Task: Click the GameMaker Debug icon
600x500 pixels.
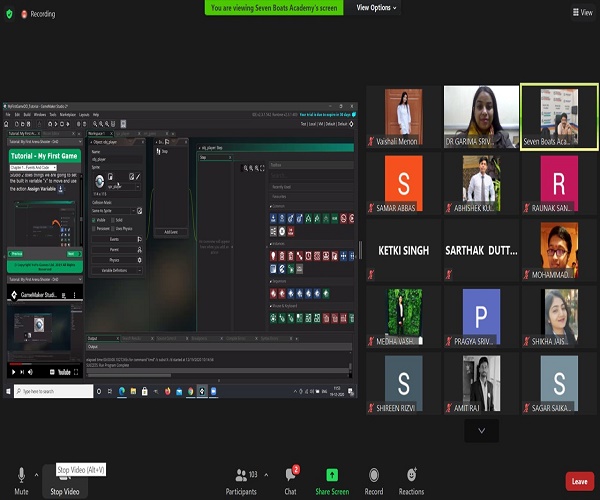Action: click(x=50, y=124)
